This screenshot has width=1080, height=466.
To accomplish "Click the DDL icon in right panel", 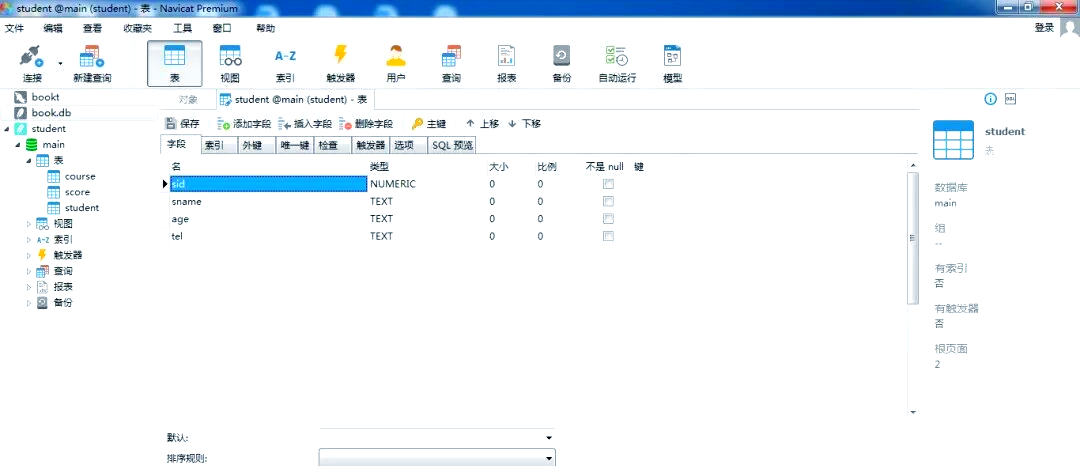I will [x=1010, y=99].
